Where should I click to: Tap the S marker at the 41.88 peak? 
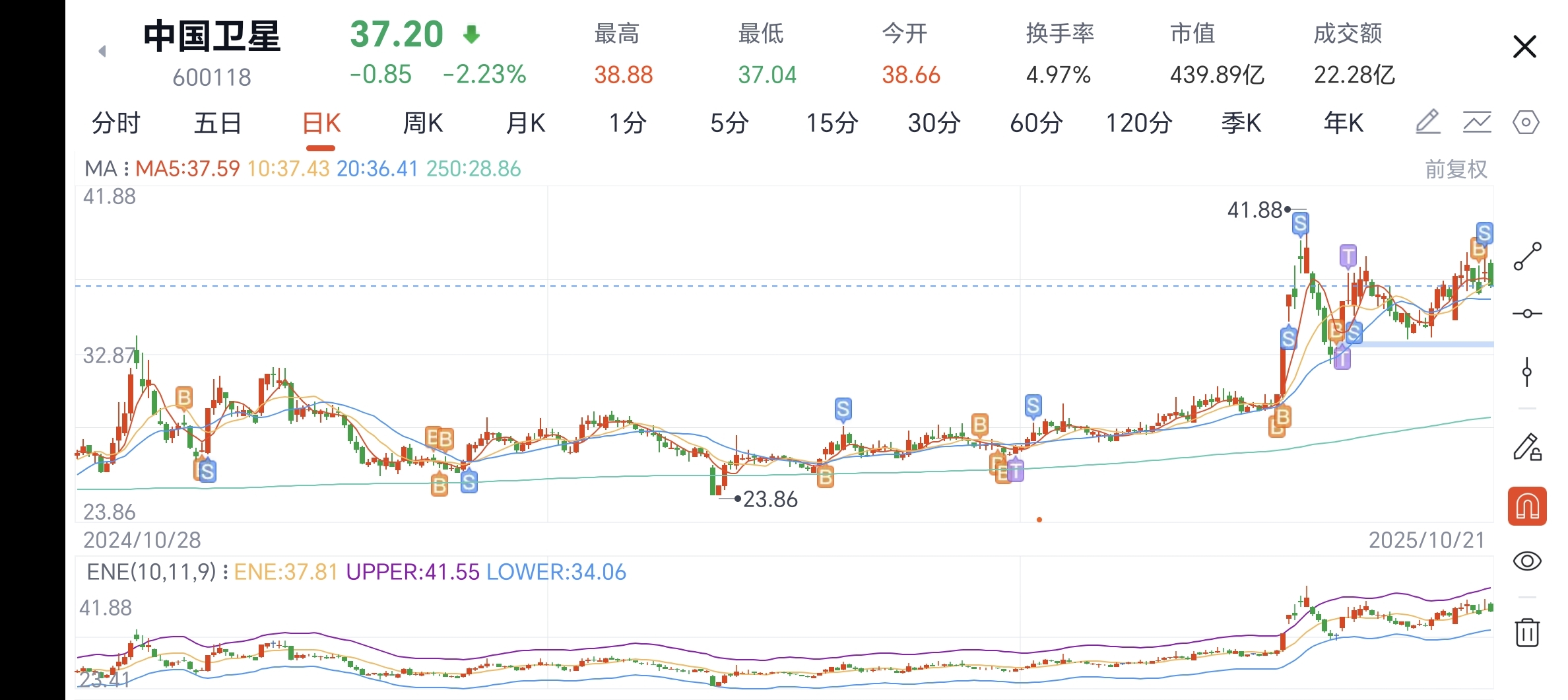(x=1300, y=224)
